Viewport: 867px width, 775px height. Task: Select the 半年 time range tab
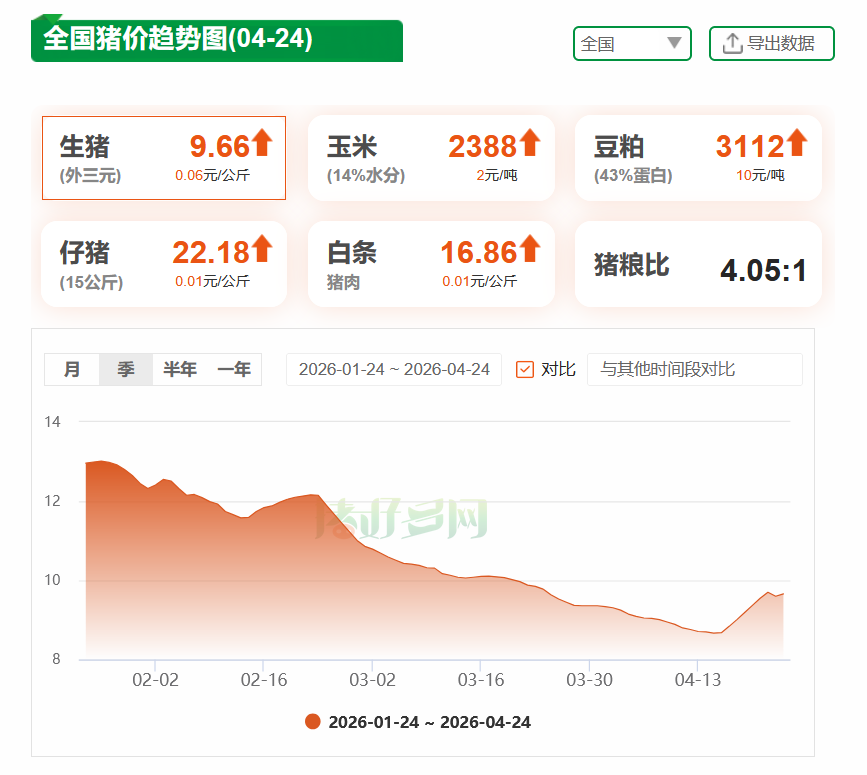180,369
